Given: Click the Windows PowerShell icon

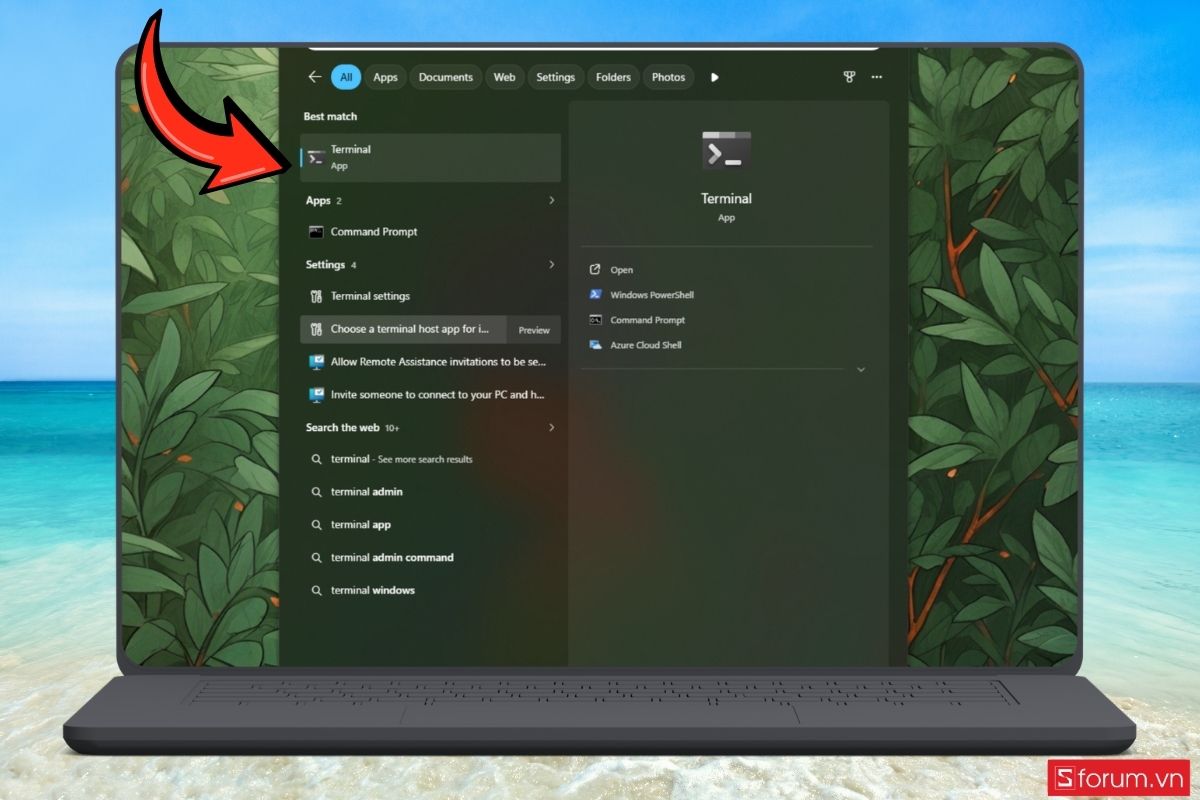Looking at the screenshot, I should (595, 295).
